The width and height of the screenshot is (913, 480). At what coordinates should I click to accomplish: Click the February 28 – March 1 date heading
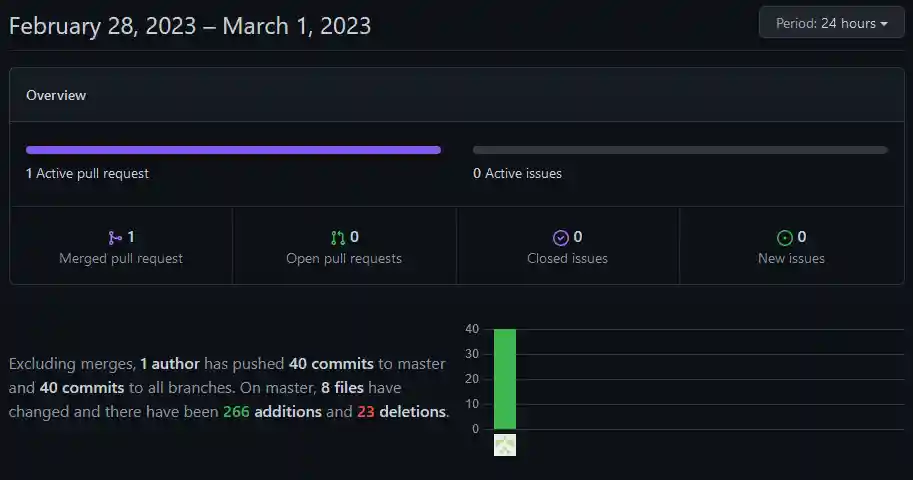click(x=190, y=25)
